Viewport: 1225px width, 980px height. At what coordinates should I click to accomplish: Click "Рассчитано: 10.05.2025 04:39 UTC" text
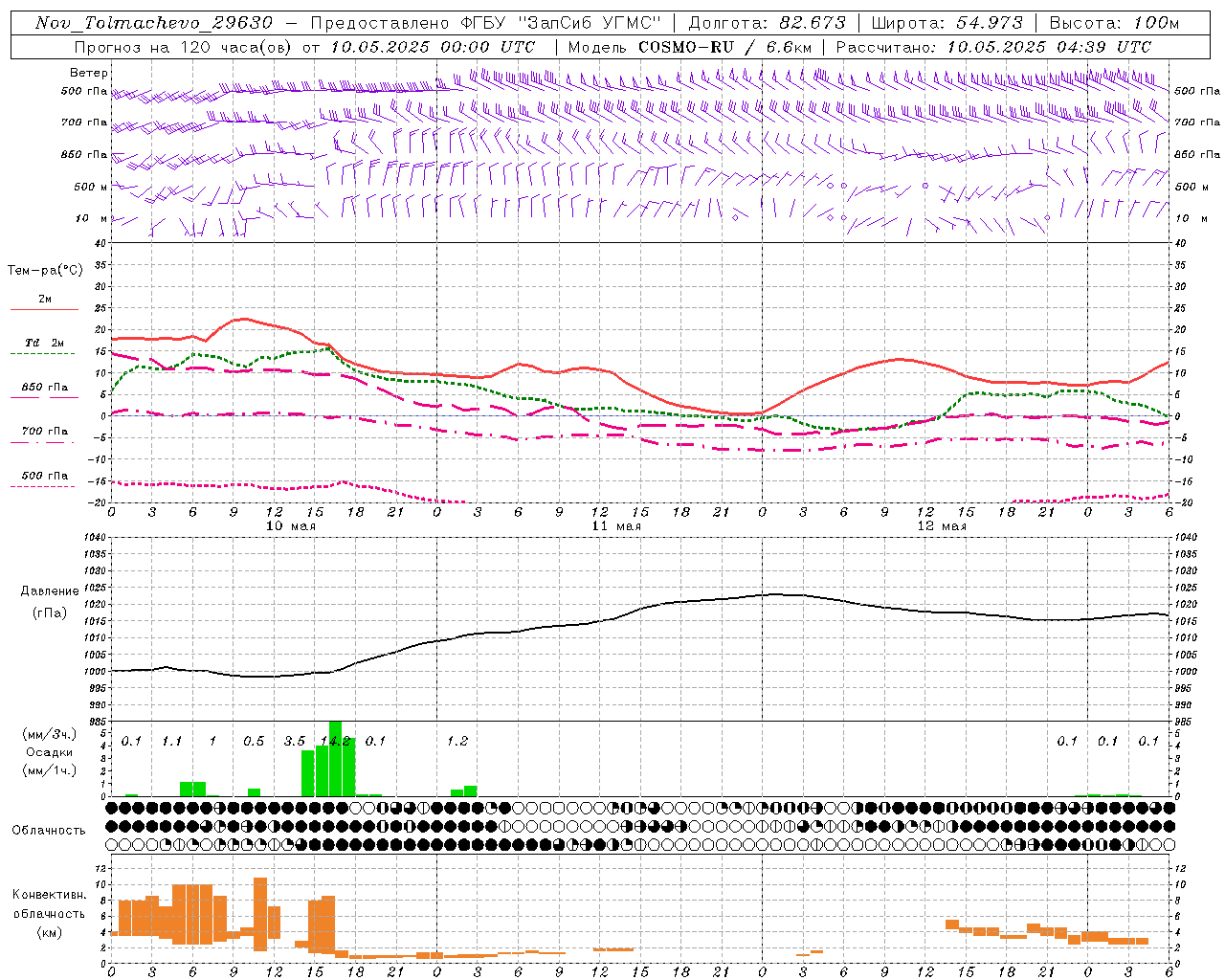point(993,47)
